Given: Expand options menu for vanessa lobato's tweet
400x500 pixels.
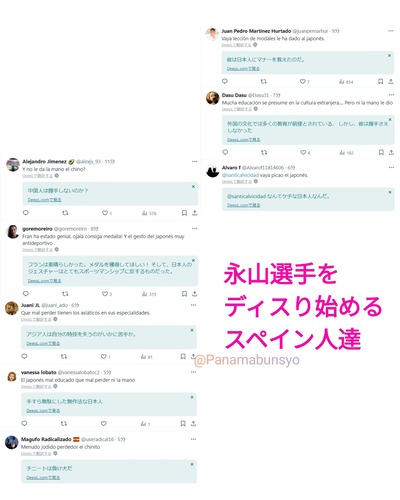Looking at the screenshot, I should (193, 372).
